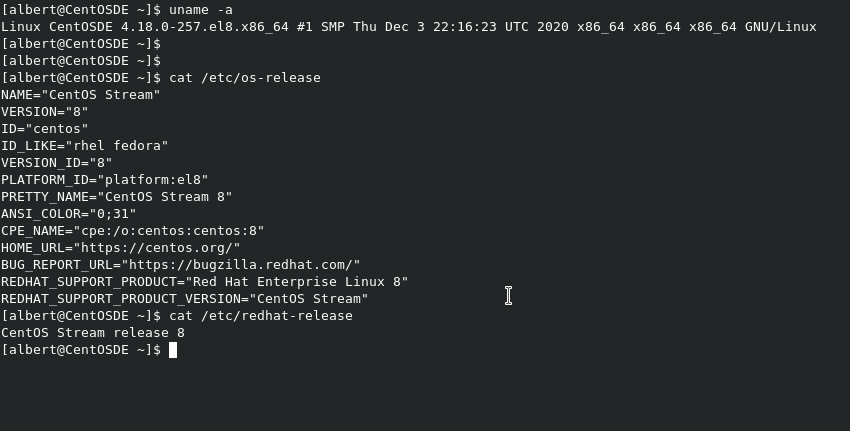Click the PRETTY_NAME="CentOS Stream 8" line
850x431 pixels.
(116, 196)
